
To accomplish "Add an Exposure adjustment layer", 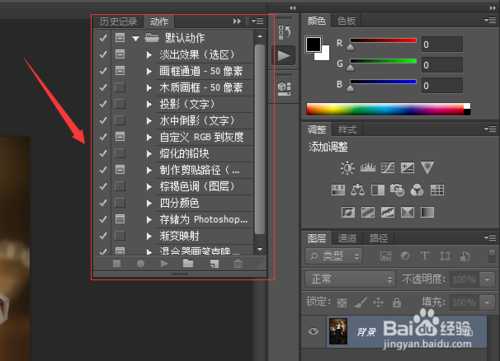I will [x=407, y=168].
